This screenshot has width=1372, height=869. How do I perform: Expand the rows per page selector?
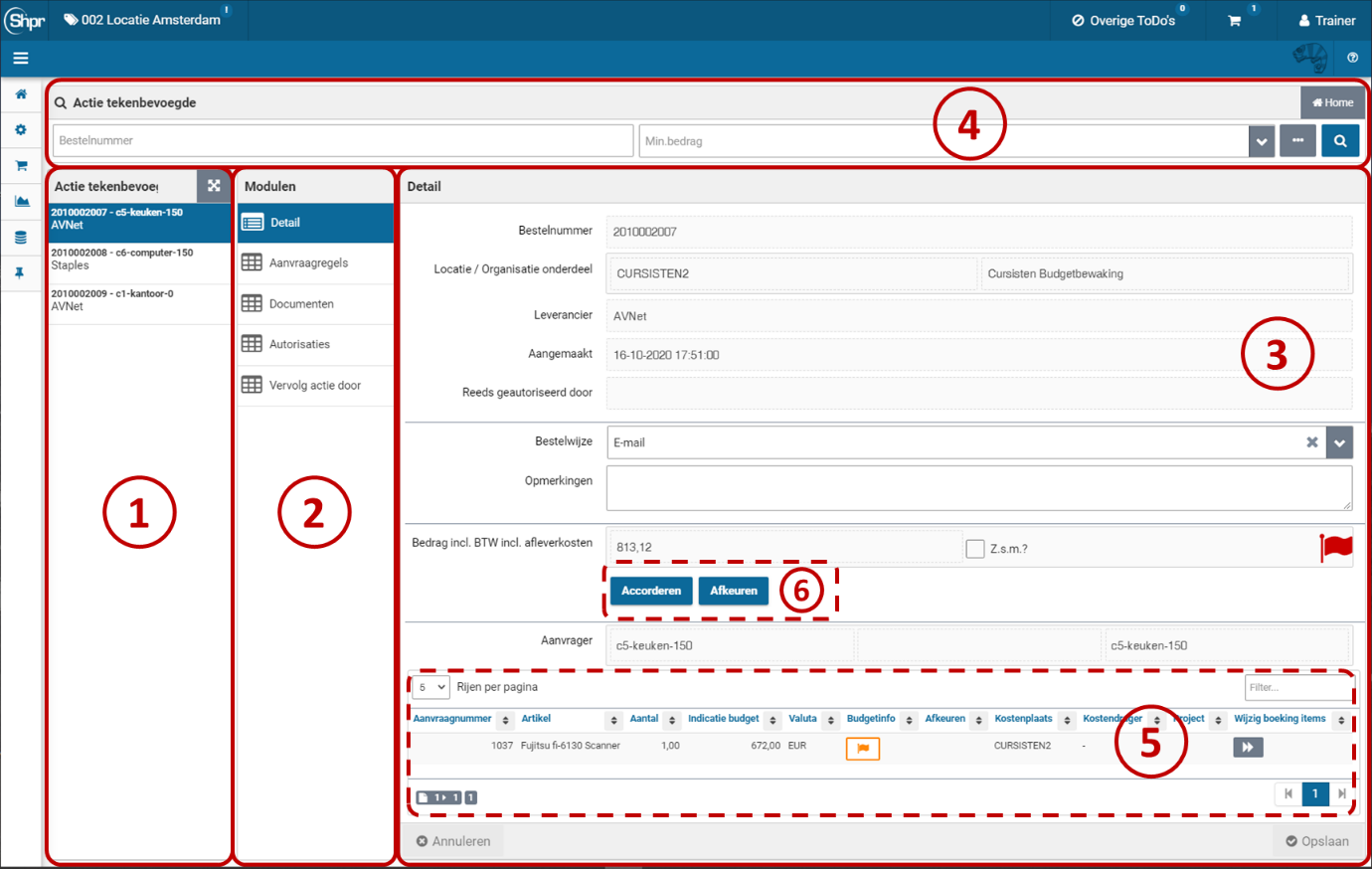click(431, 687)
